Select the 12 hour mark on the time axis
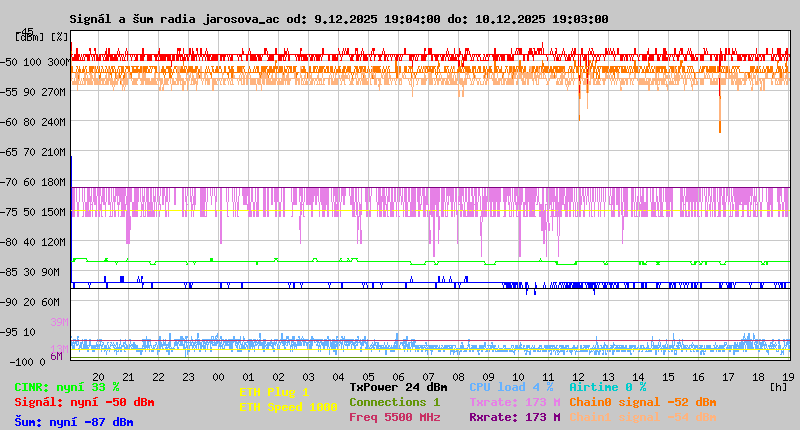Viewport: 800px width, 430px height. pos(578,376)
